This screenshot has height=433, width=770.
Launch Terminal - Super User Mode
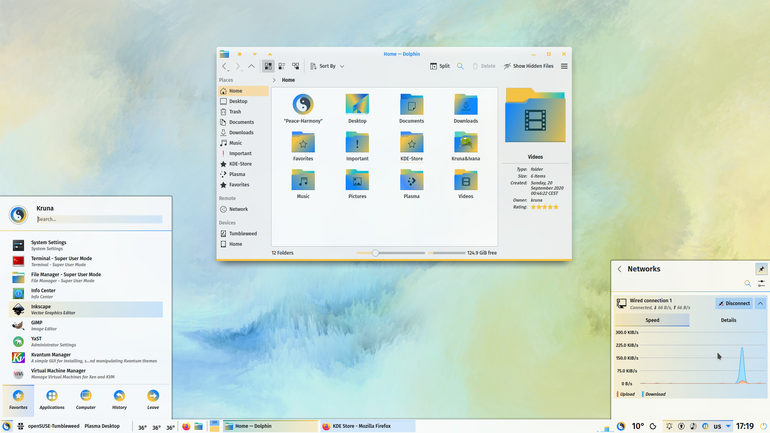(x=86, y=261)
